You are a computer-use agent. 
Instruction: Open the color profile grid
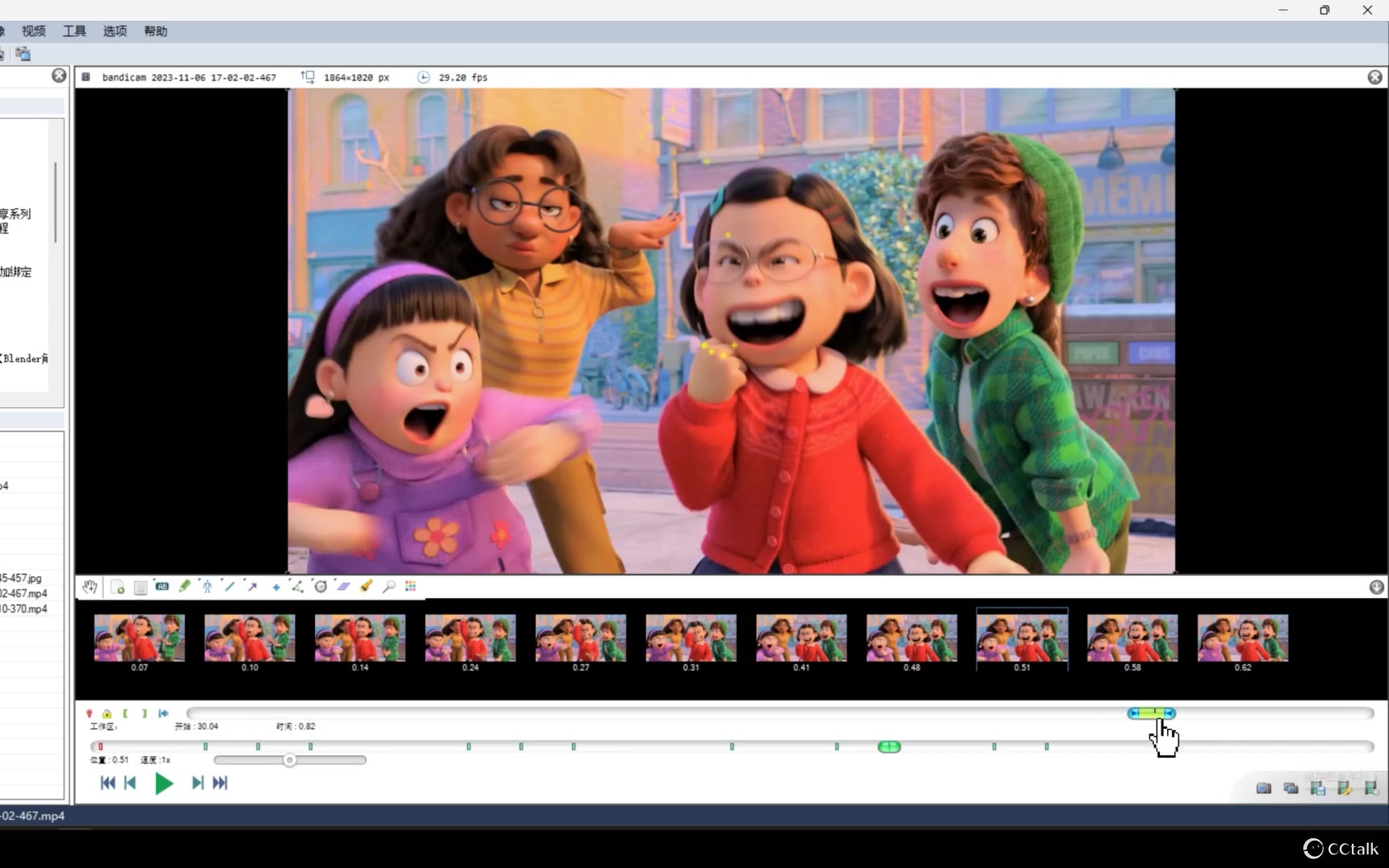coord(411,587)
